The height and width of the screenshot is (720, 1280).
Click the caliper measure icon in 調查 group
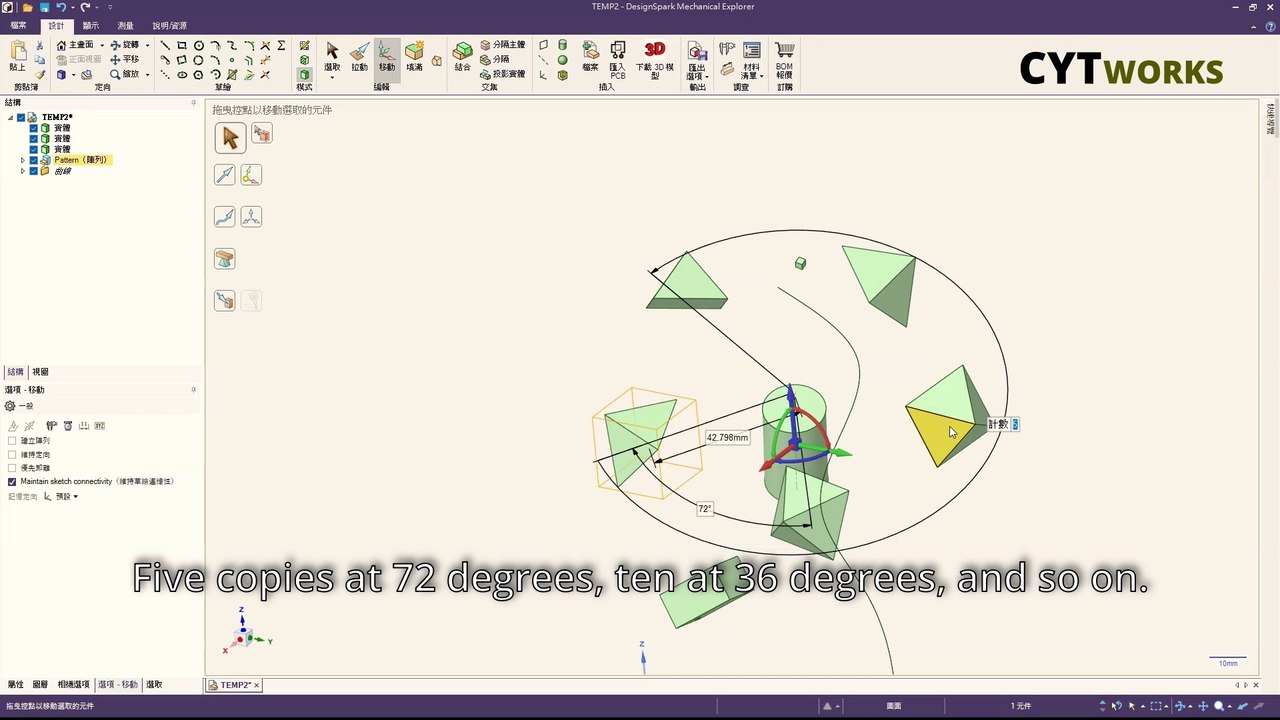(x=727, y=50)
